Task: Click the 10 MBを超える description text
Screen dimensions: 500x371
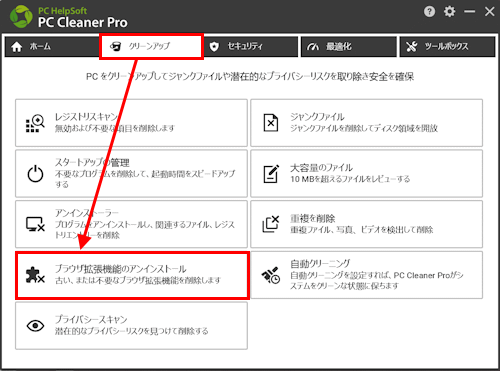Action: point(350,179)
